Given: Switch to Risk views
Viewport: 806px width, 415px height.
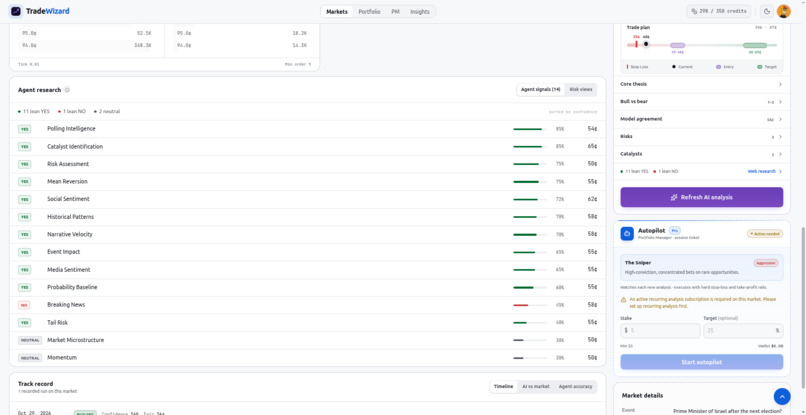Looking at the screenshot, I should pos(580,89).
